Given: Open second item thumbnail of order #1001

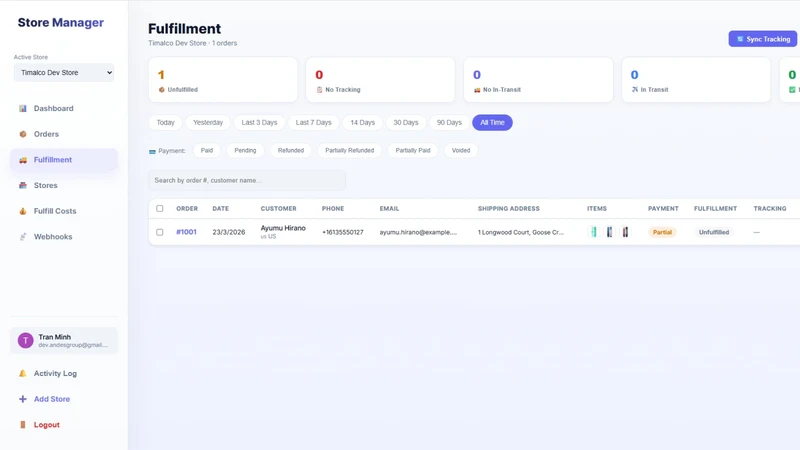Looking at the screenshot, I should pos(609,232).
